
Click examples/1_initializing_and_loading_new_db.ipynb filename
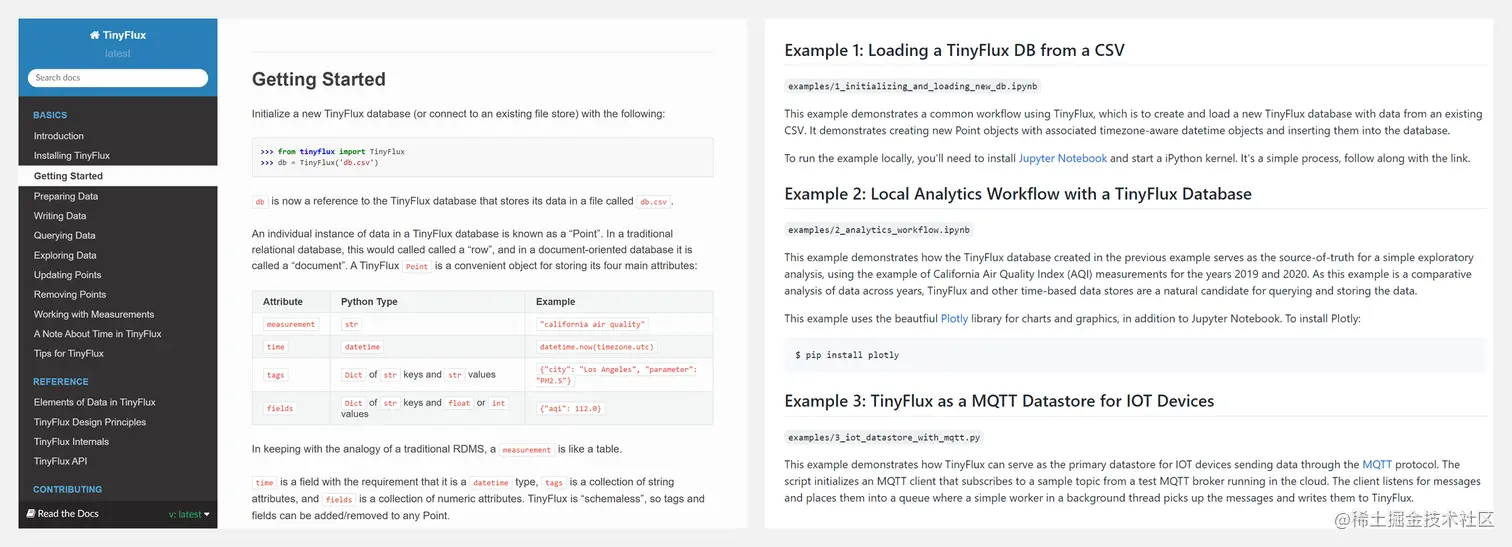(913, 86)
